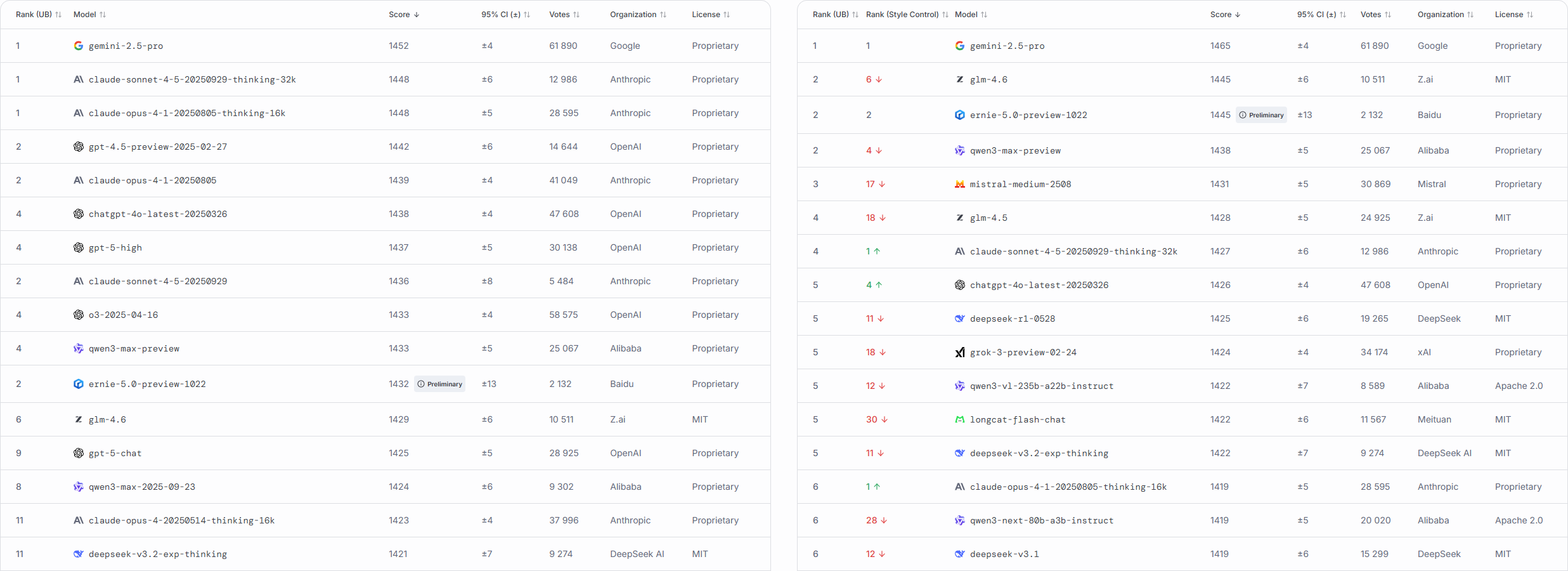Screen dimensions: 1568x571
Task: Open the mistral-medium-2508 model link
Action: [x=1020, y=184]
